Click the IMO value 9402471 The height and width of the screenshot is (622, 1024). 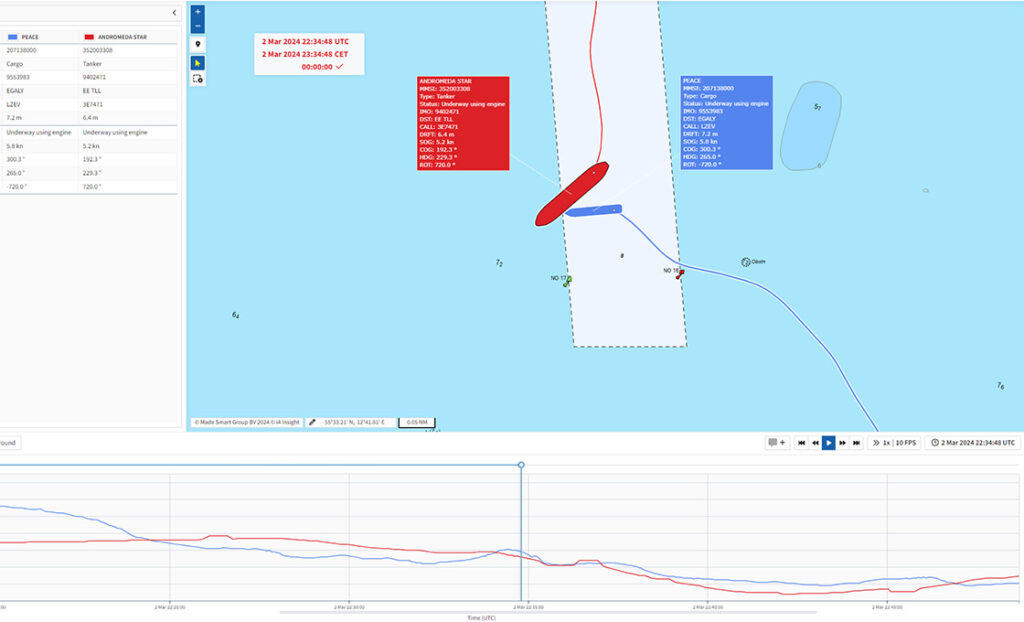pyautogui.click(x=94, y=77)
